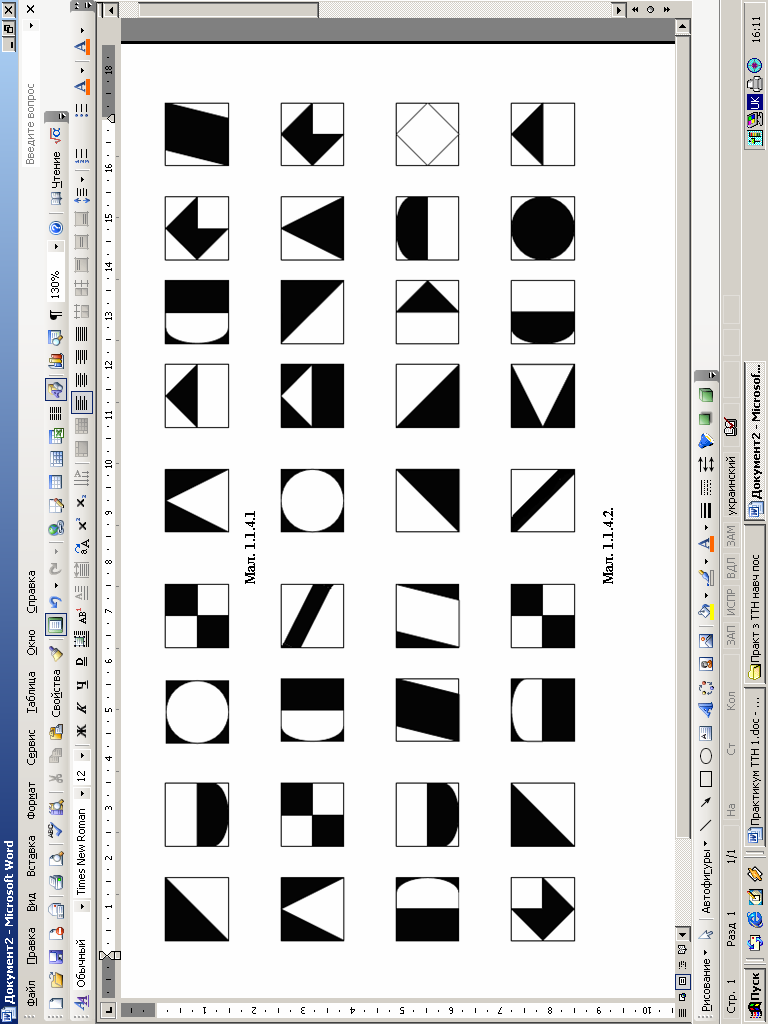Insert a Microsoft Excel worksheet
This screenshot has height=1024, width=768.
coord(56,436)
